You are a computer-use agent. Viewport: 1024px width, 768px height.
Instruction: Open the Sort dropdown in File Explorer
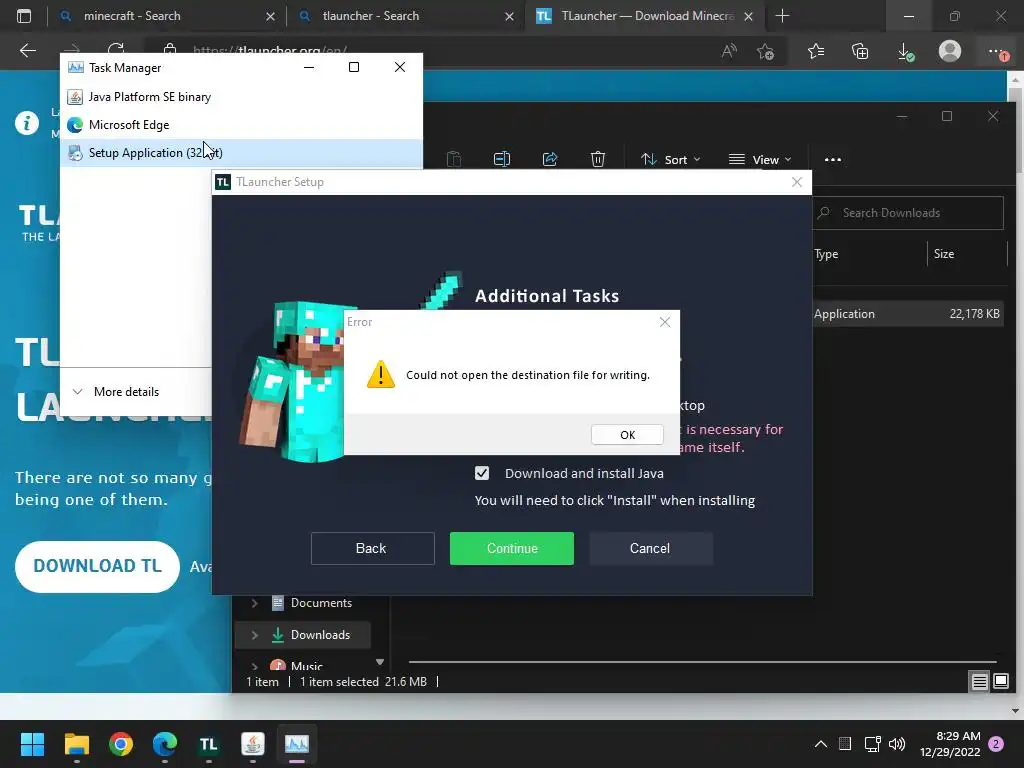[x=671, y=159]
